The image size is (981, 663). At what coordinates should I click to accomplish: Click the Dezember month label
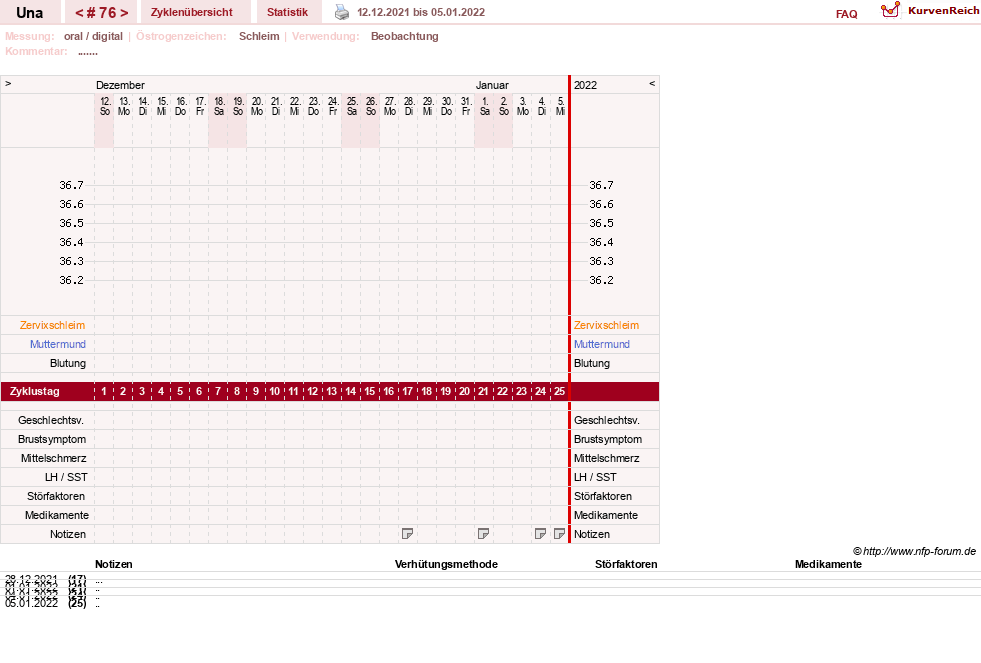[x=120, y=85]
